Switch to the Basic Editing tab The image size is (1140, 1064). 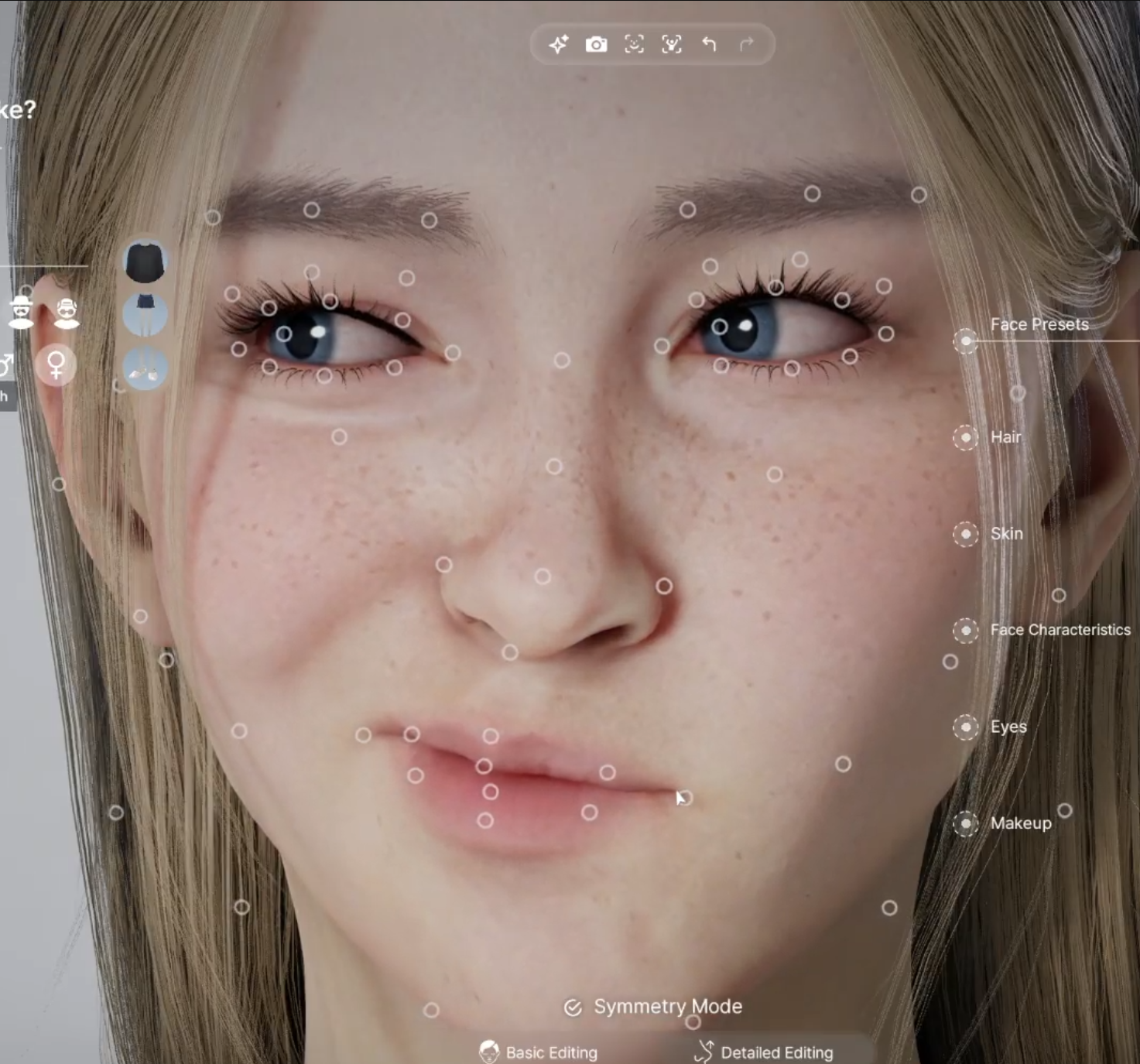tap(539, 1052)
